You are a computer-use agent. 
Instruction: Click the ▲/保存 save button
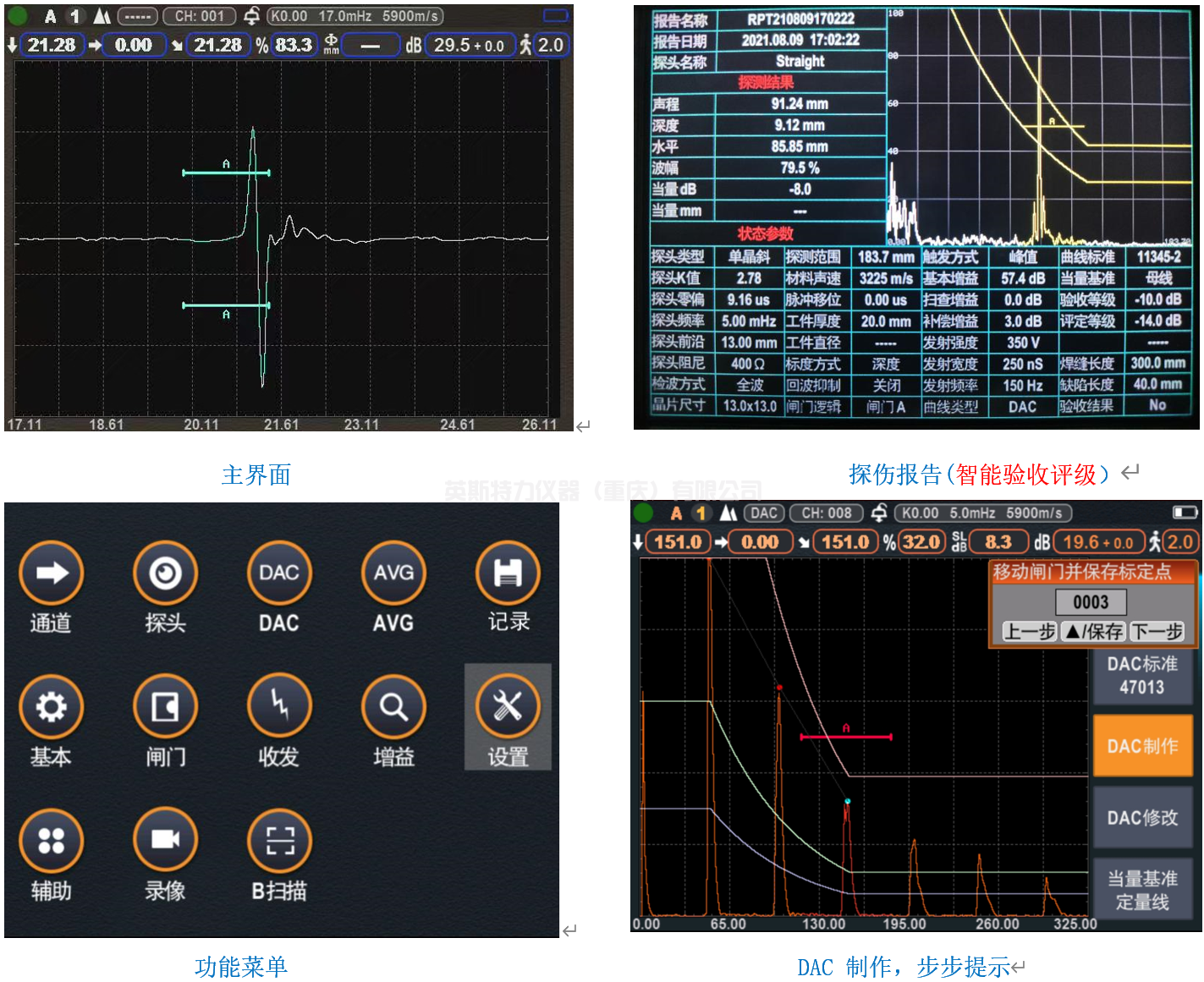(1091, 631)
